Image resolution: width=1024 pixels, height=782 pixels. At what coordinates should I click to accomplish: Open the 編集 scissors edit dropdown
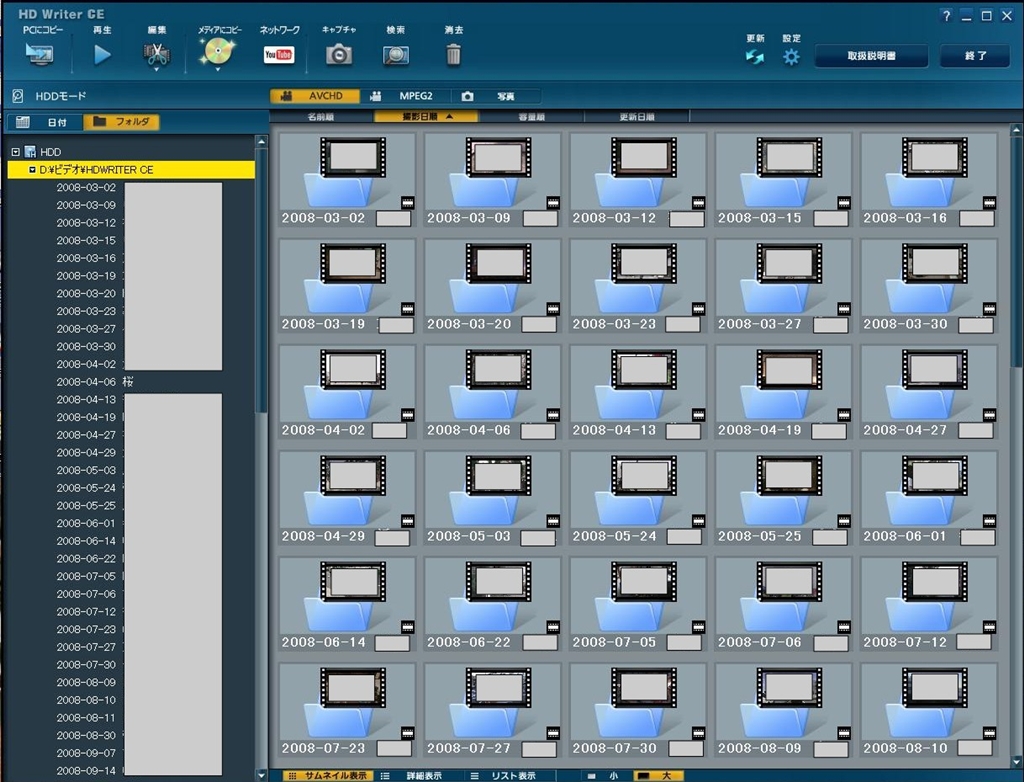pyautogui.click(x=157, y=56)
